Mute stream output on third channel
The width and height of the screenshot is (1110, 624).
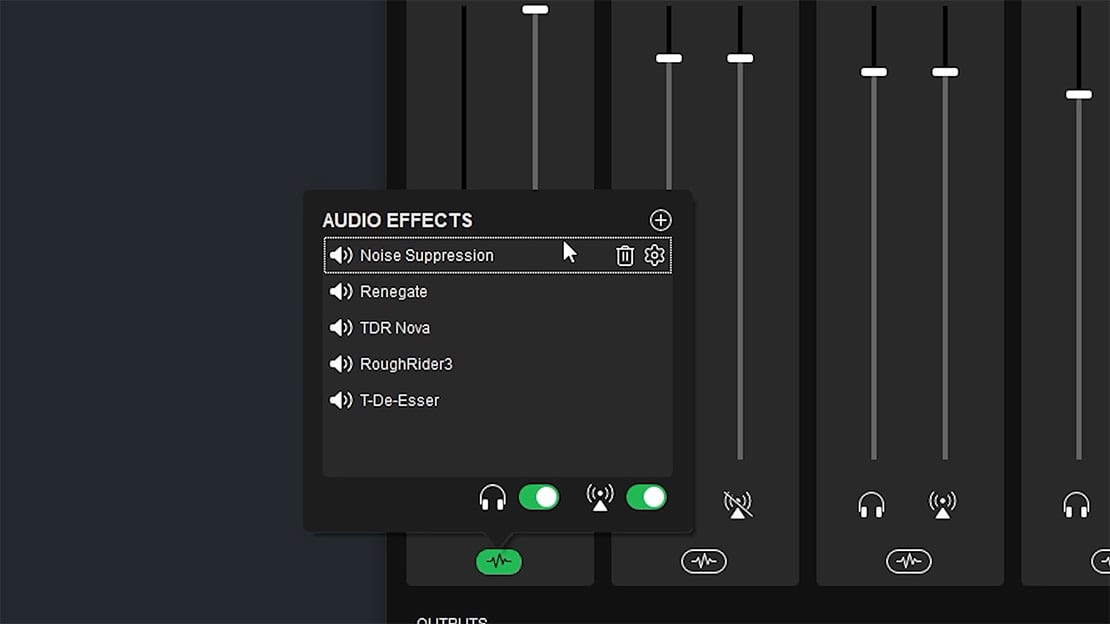tap(942, 504)
